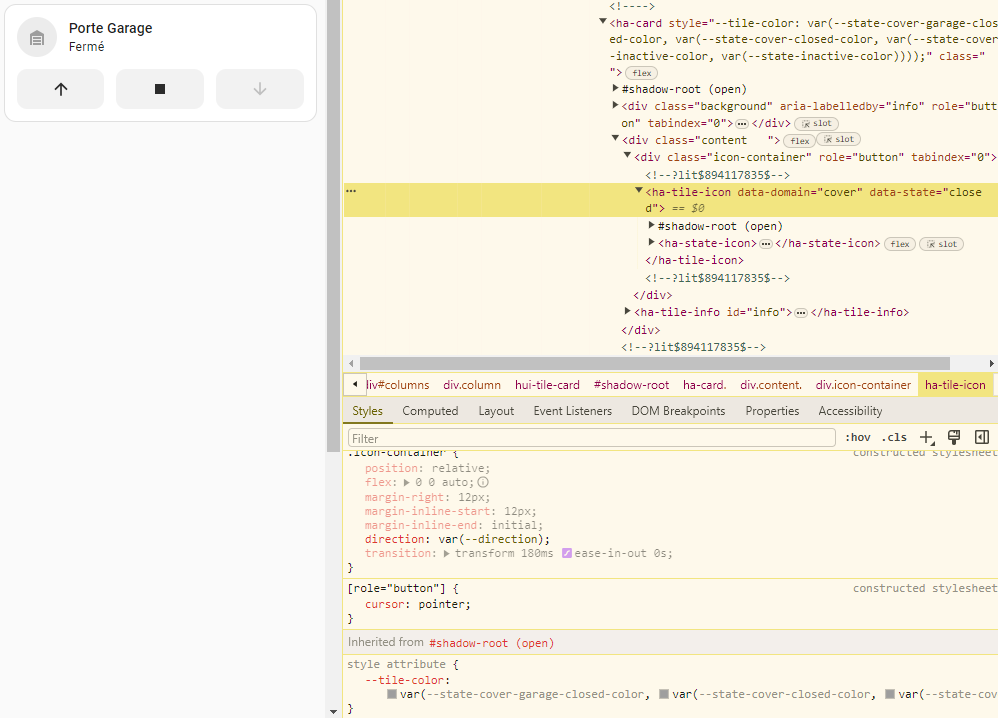This screenshot has height=718, width=998.
Task: Collapse the ha-tile-icon element node
Action: pos(639,191)
